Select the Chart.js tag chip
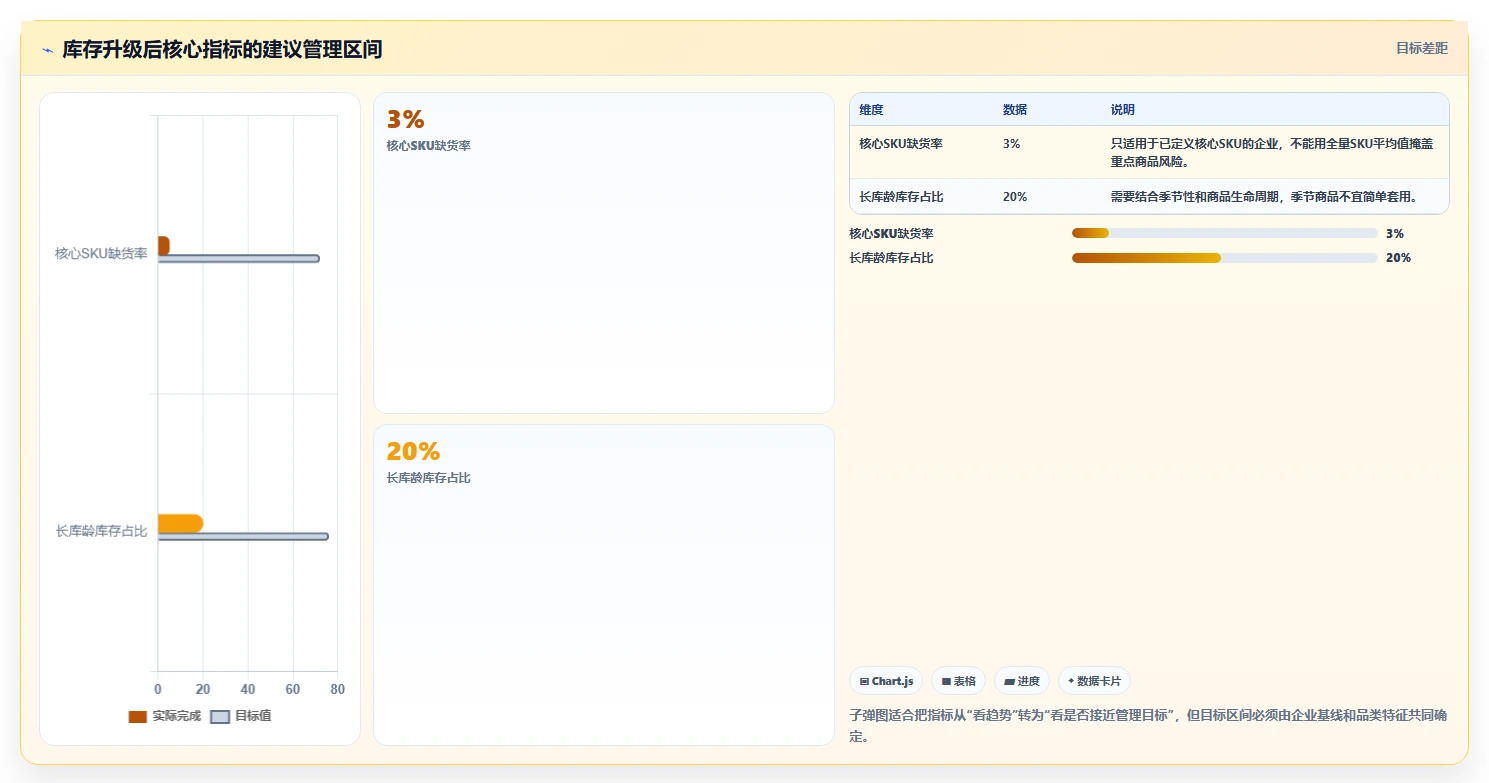The image size is (1489, 783). tap(886, 681)
